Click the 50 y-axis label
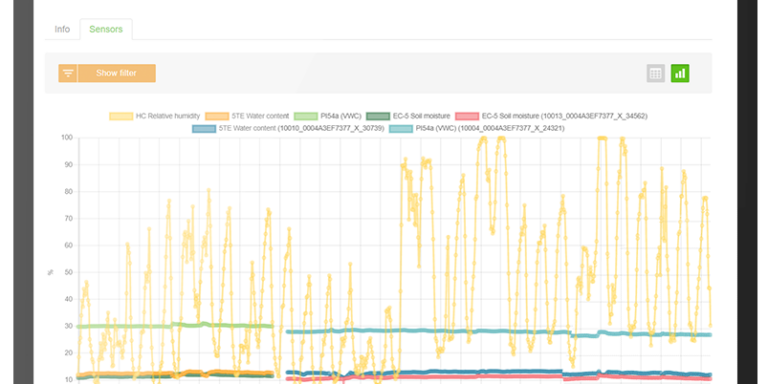 pyautogui.click(x=68, y=272)
